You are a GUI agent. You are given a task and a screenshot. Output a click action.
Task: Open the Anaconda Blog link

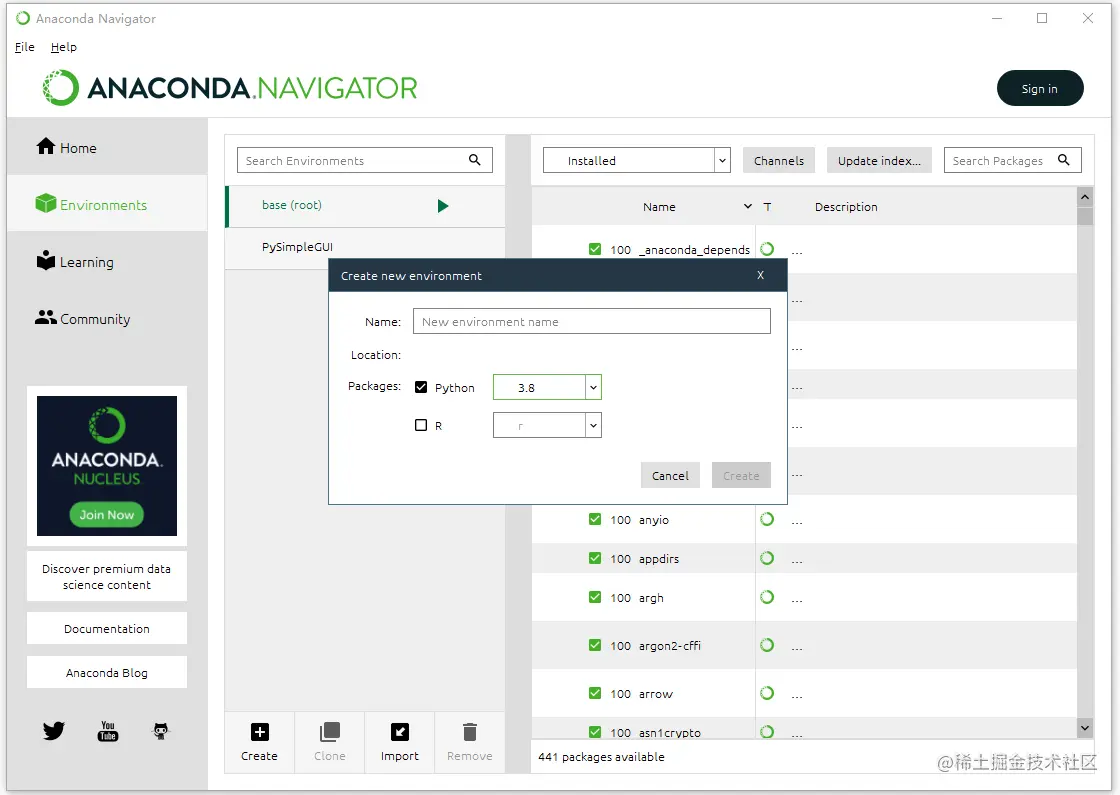point(107,673)
